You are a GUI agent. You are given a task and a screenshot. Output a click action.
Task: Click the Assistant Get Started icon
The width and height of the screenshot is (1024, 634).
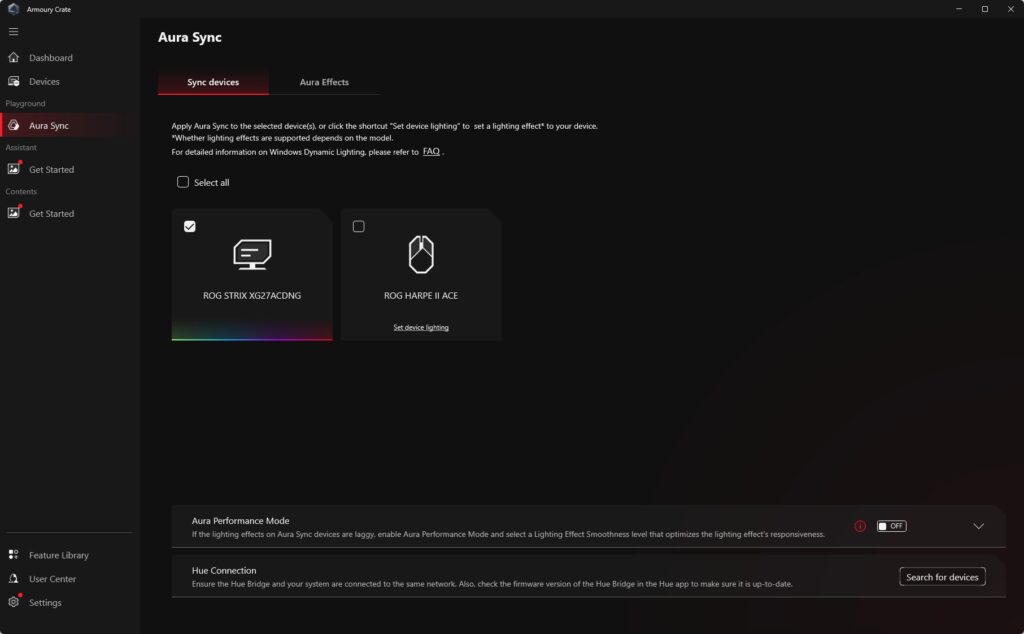[14, 168]
